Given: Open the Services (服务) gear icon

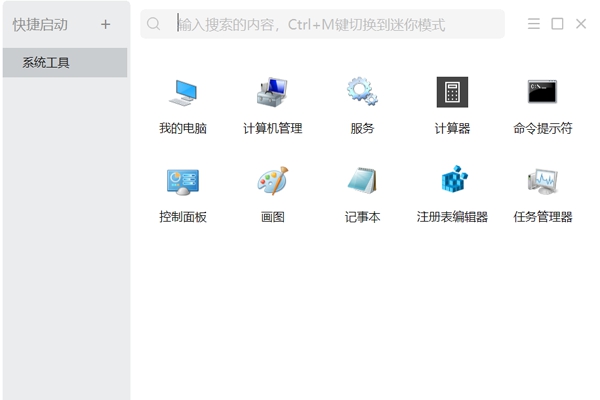Looking at the screenshot, I should (x=362, y=93).
